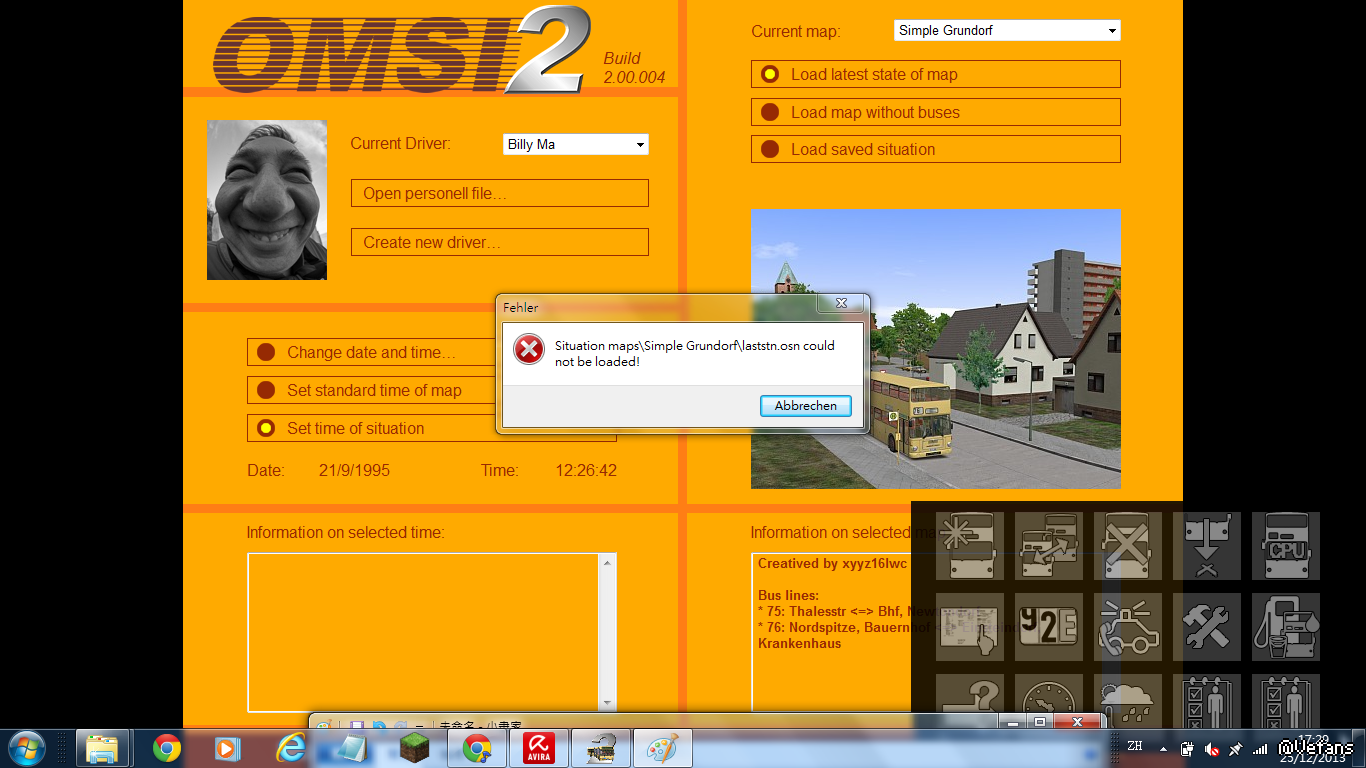Open Windows Media Player from the taskbar
This screenshot has height=768, width=1366.
coord(228,748)
